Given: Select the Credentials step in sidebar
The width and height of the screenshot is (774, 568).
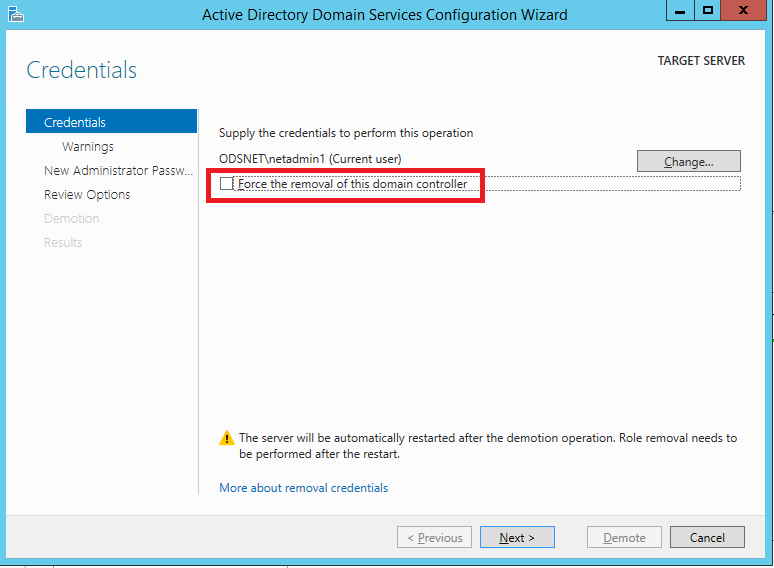Looking at the screenshot, I should tap(111, 121).
